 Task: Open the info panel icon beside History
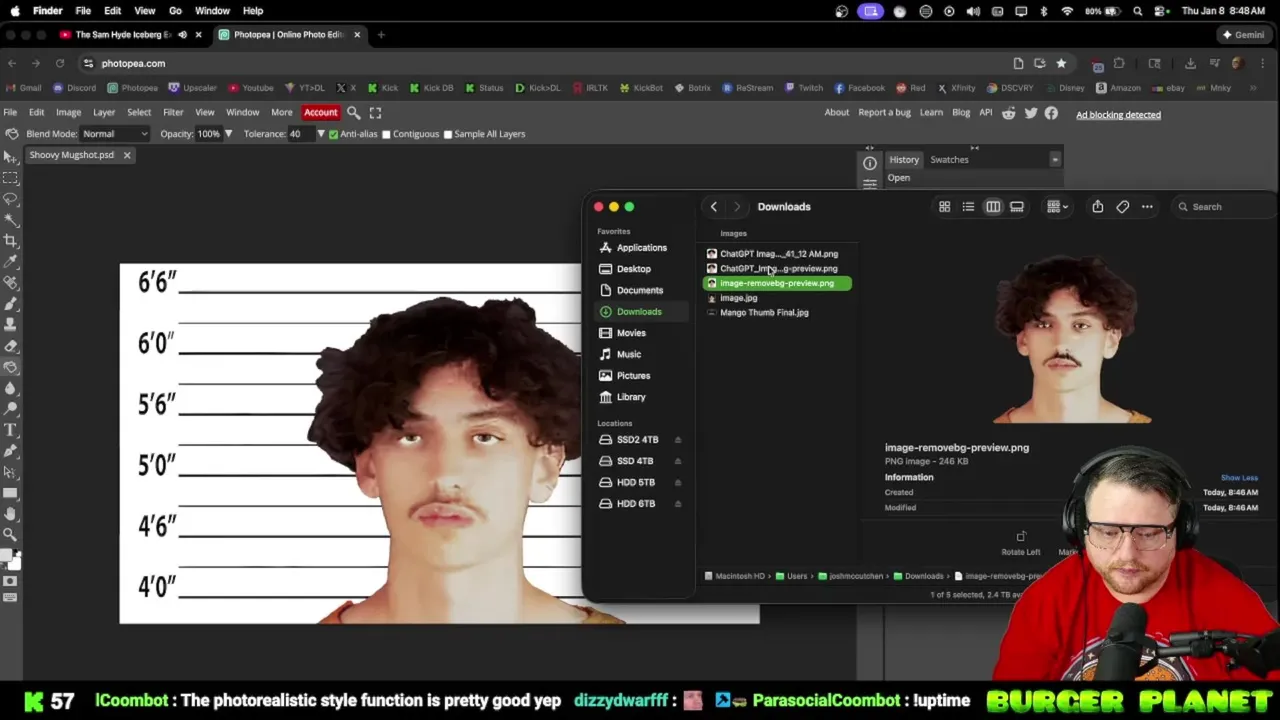(x=870, y=163)
